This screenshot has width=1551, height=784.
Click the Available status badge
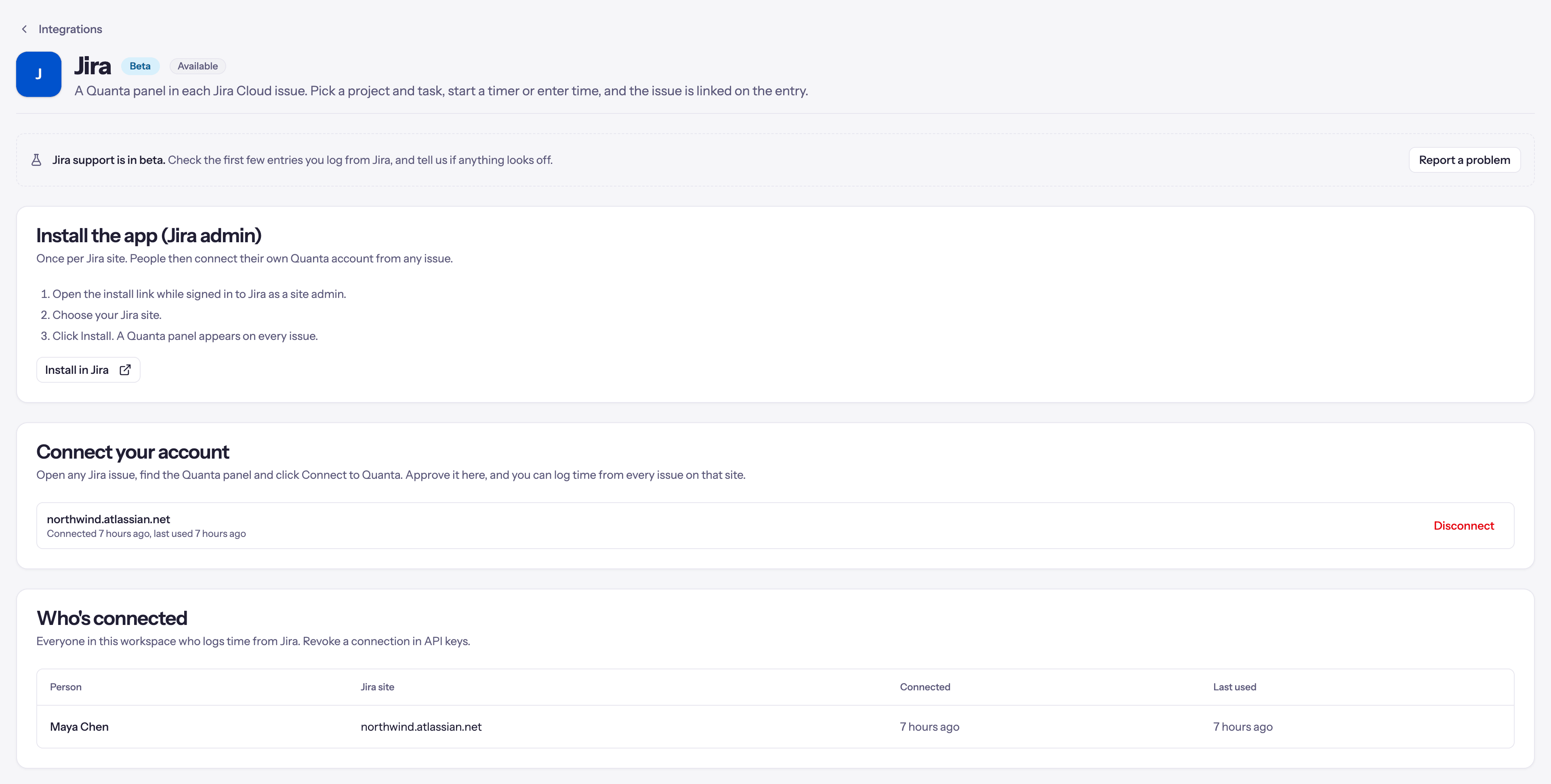pyautogui.click(x=198, y=66)
